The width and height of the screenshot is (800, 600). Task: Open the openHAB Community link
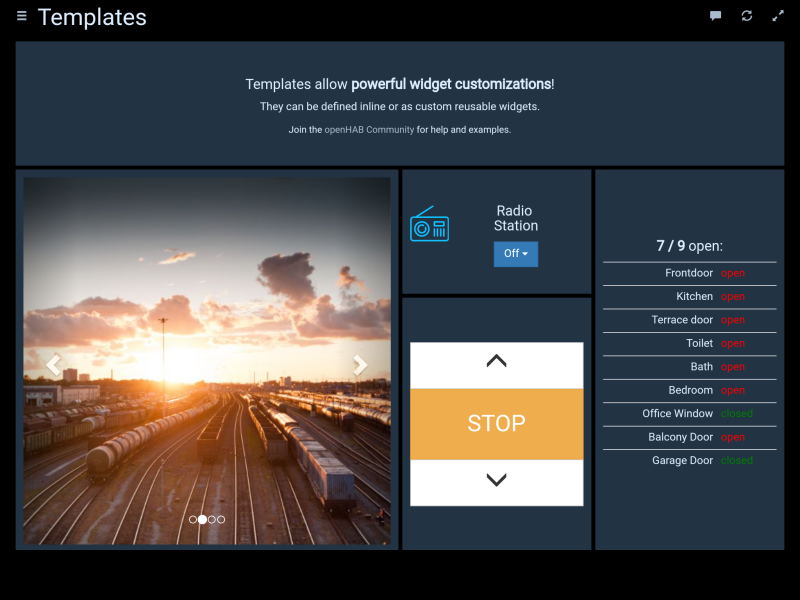pos(369,130)
